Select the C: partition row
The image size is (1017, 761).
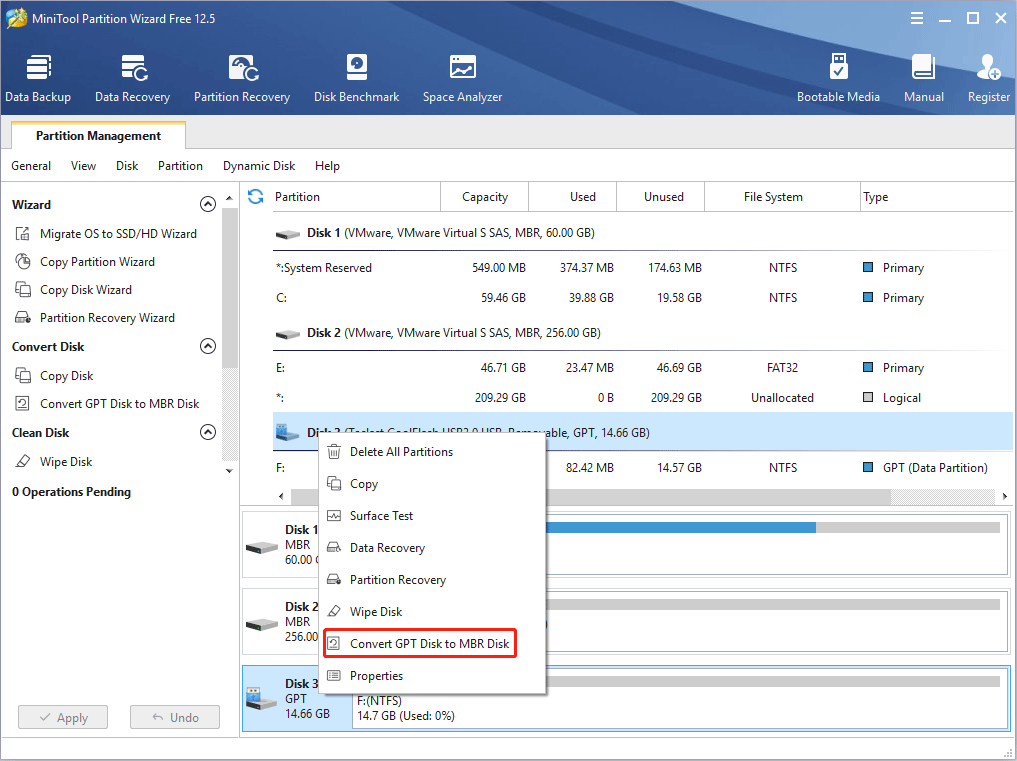642,298
